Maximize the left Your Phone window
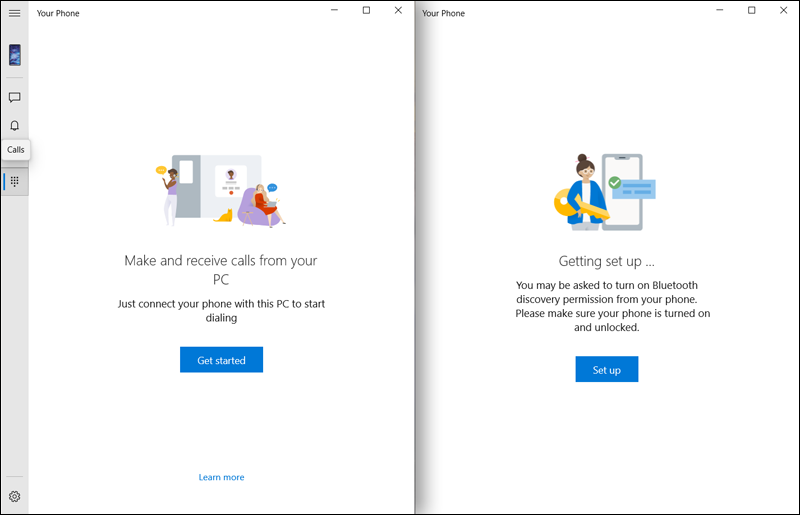800x515 pixels. pos(366,10)
